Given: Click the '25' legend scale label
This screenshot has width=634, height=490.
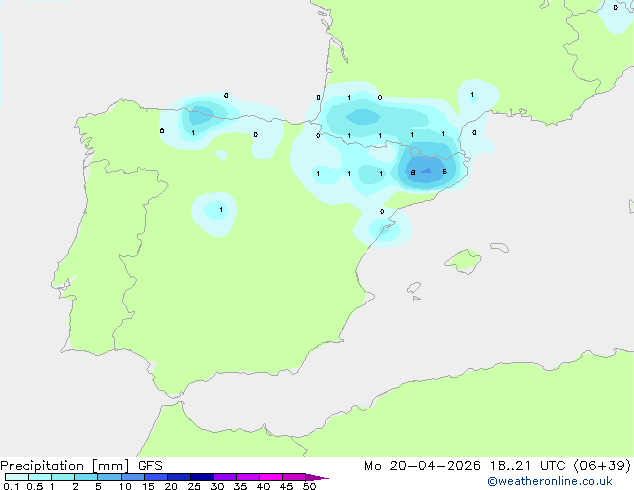Looking at the screenshot, I should [x=194, y=486].
